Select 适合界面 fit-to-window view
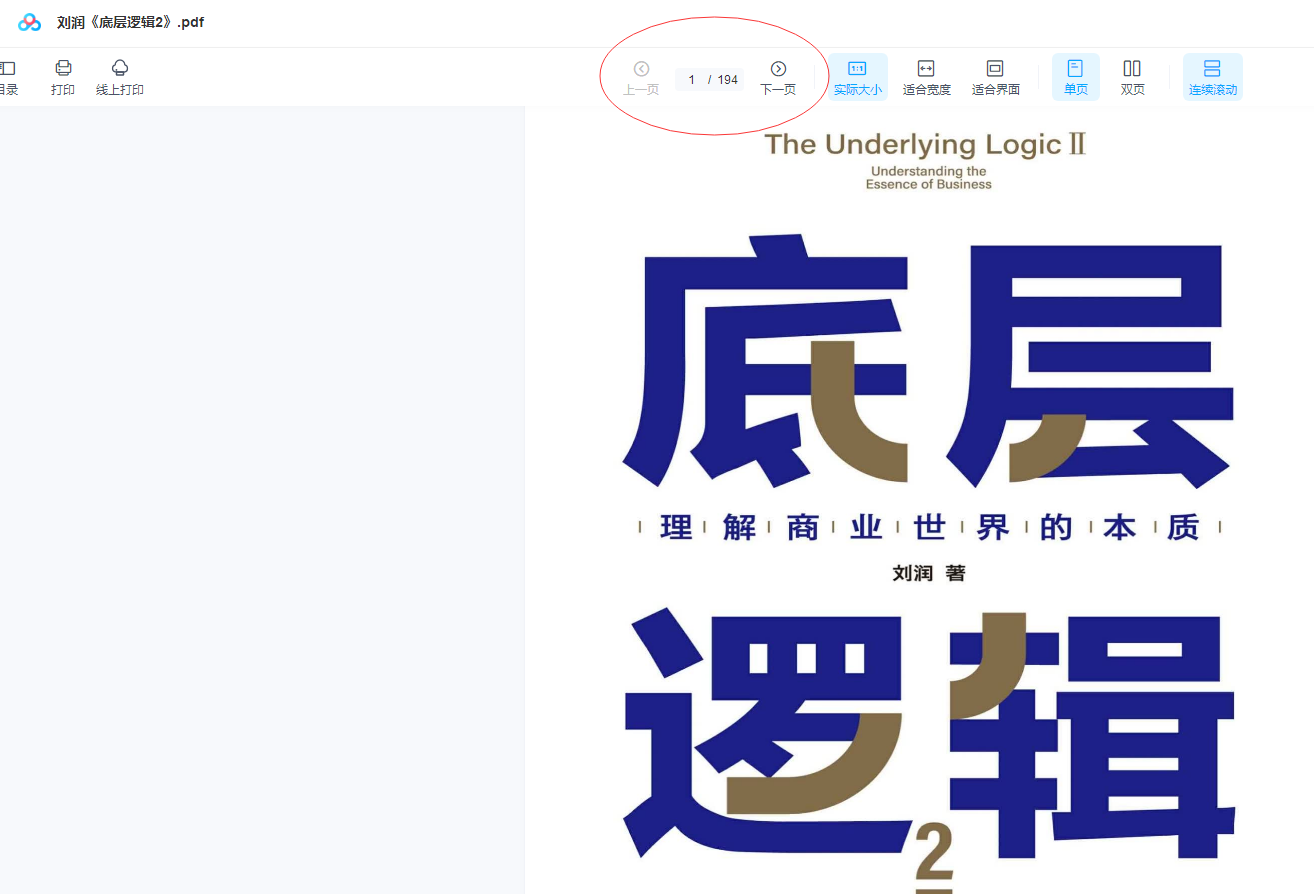 tap(995, 77)
